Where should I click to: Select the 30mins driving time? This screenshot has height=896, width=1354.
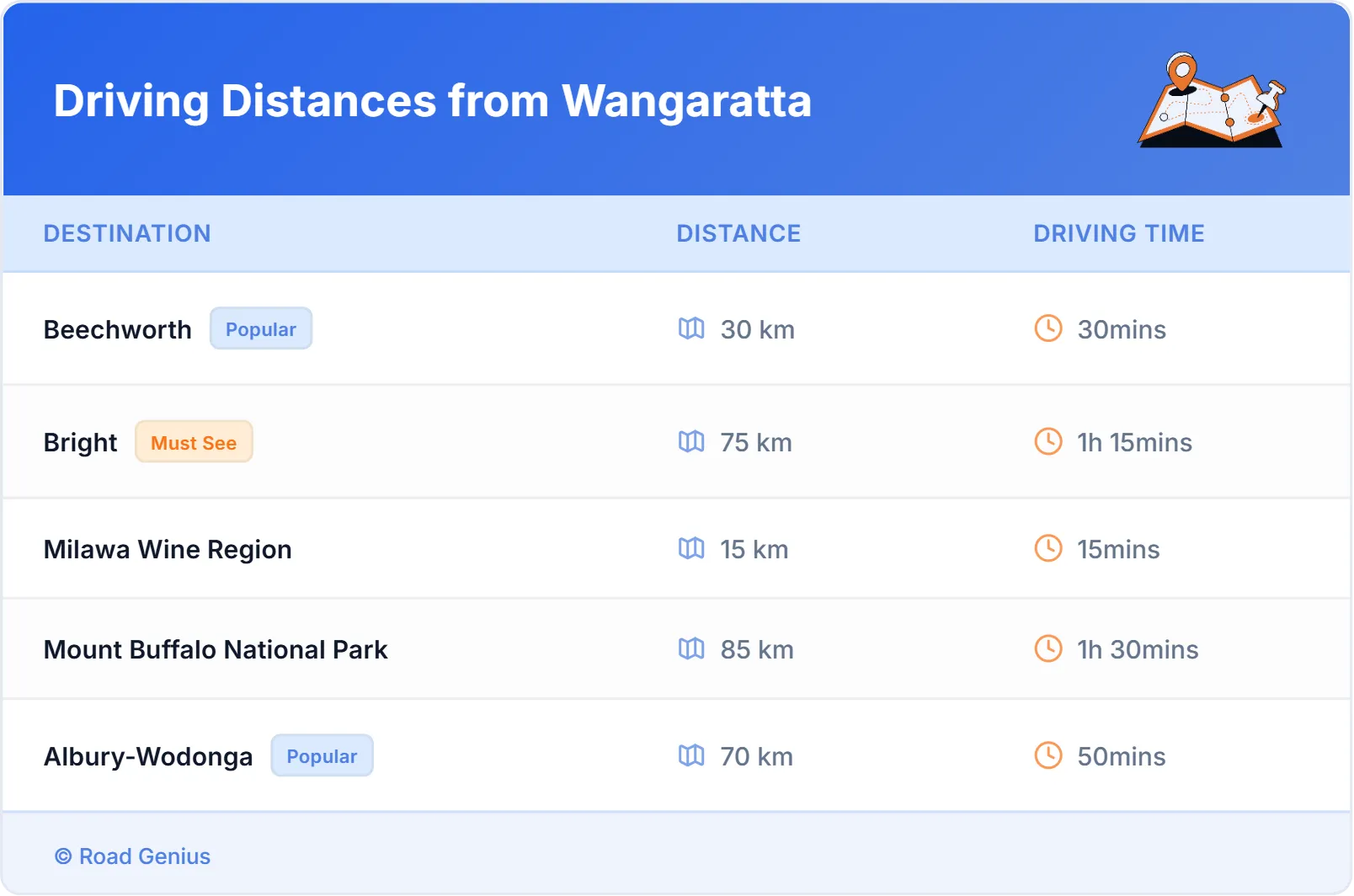pos(1122,329)
